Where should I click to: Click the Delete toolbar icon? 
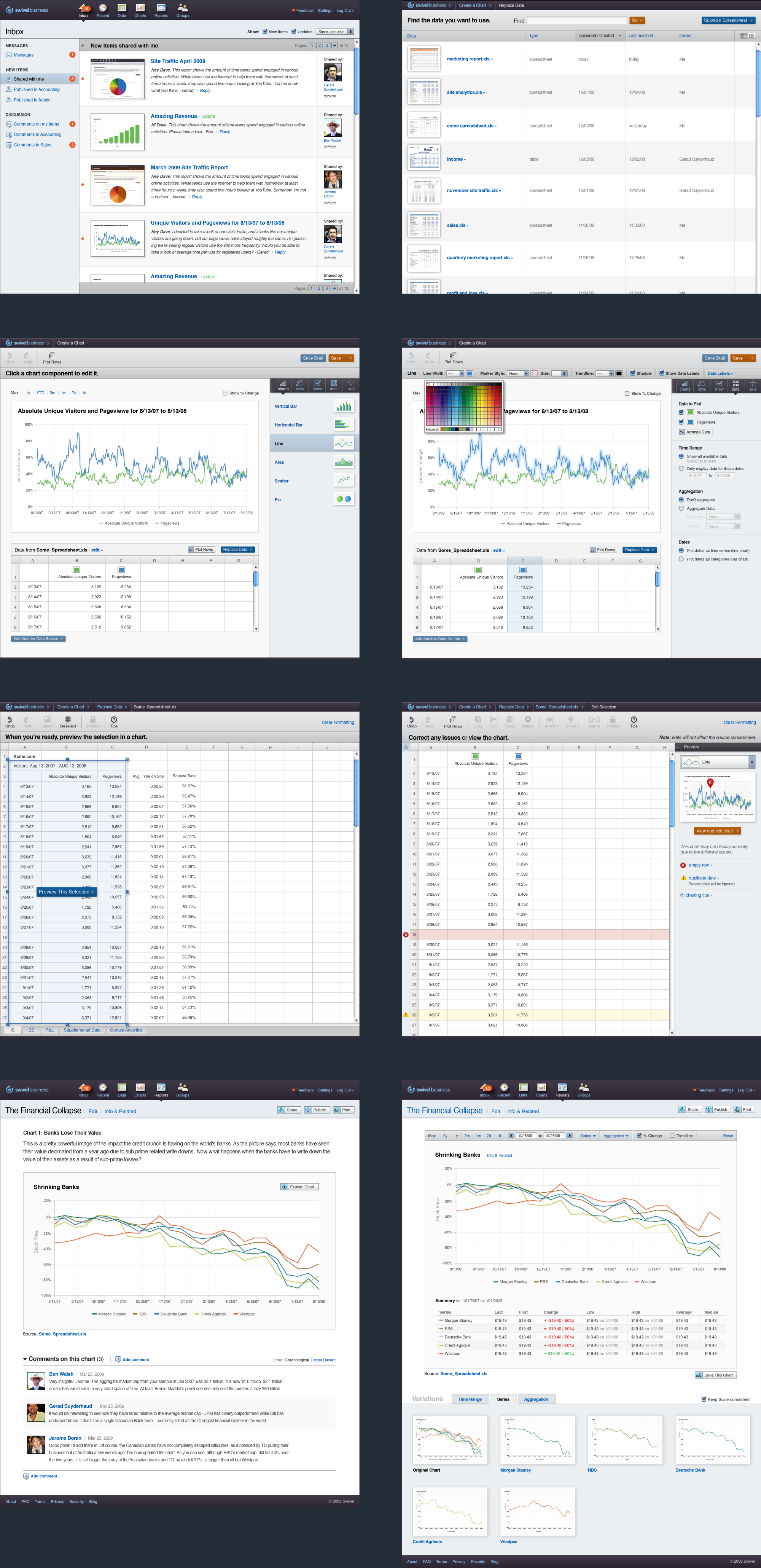tap(528, 720)
